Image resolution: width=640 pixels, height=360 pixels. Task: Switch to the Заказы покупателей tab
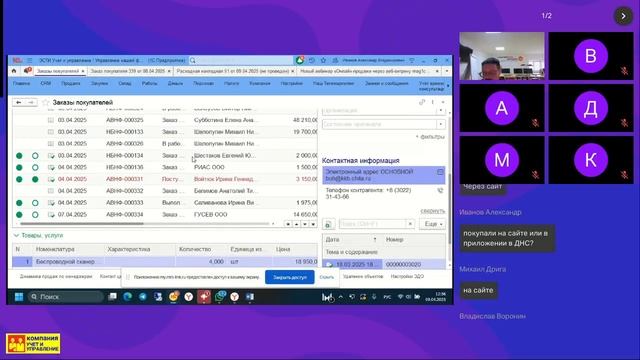[58, 71]
